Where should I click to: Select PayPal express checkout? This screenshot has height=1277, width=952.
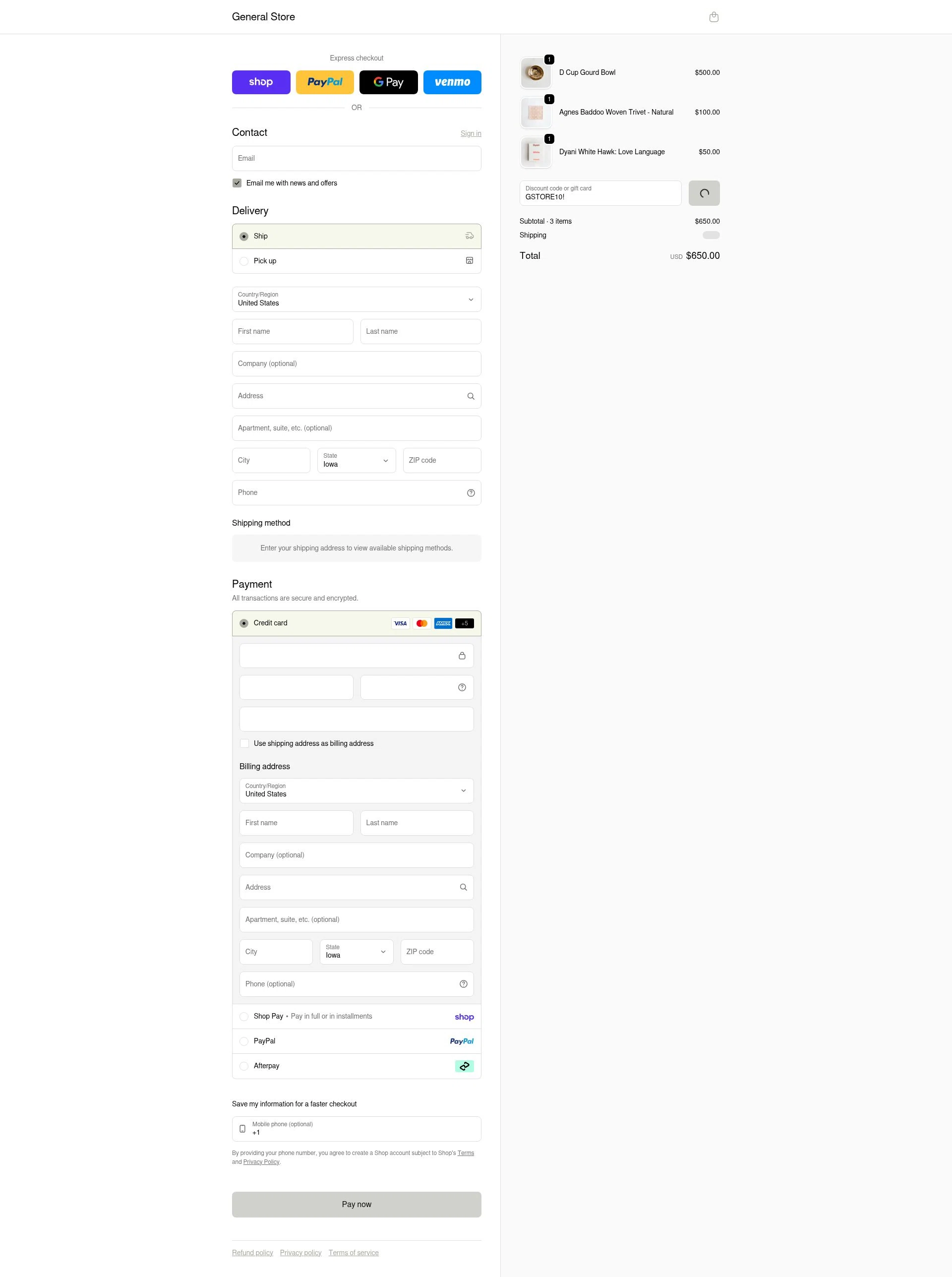click(324, 82)
